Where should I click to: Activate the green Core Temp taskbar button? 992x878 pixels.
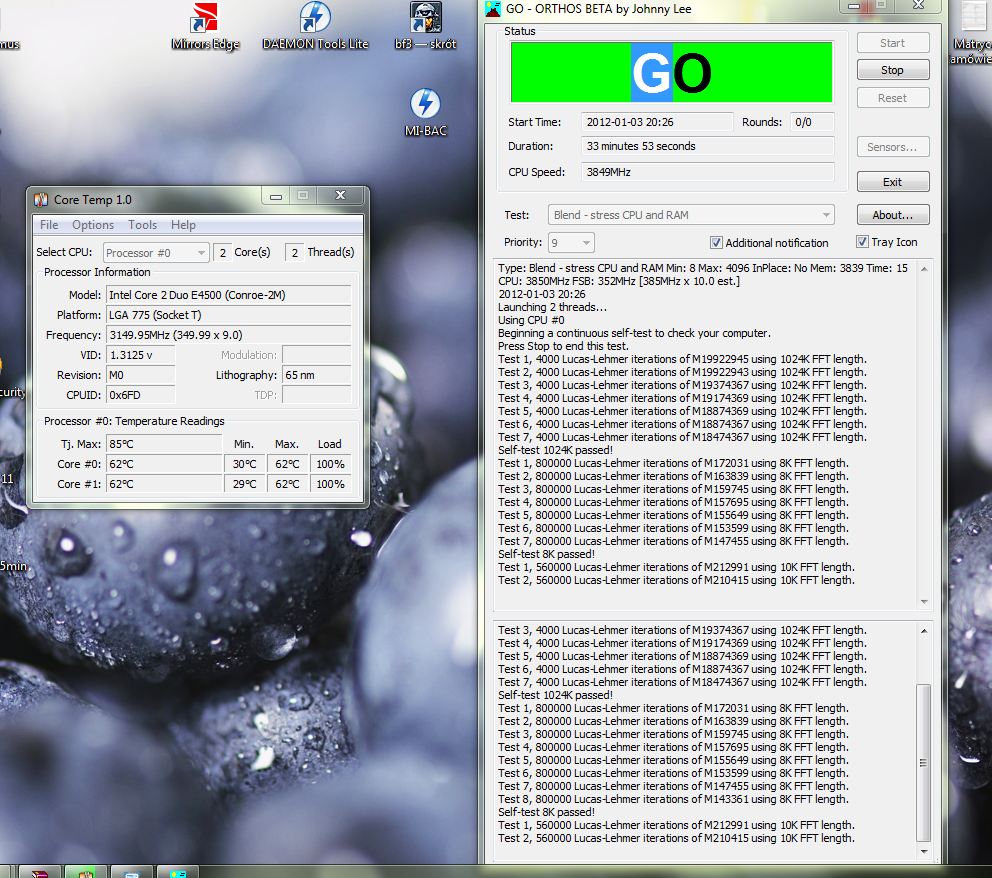86,873
